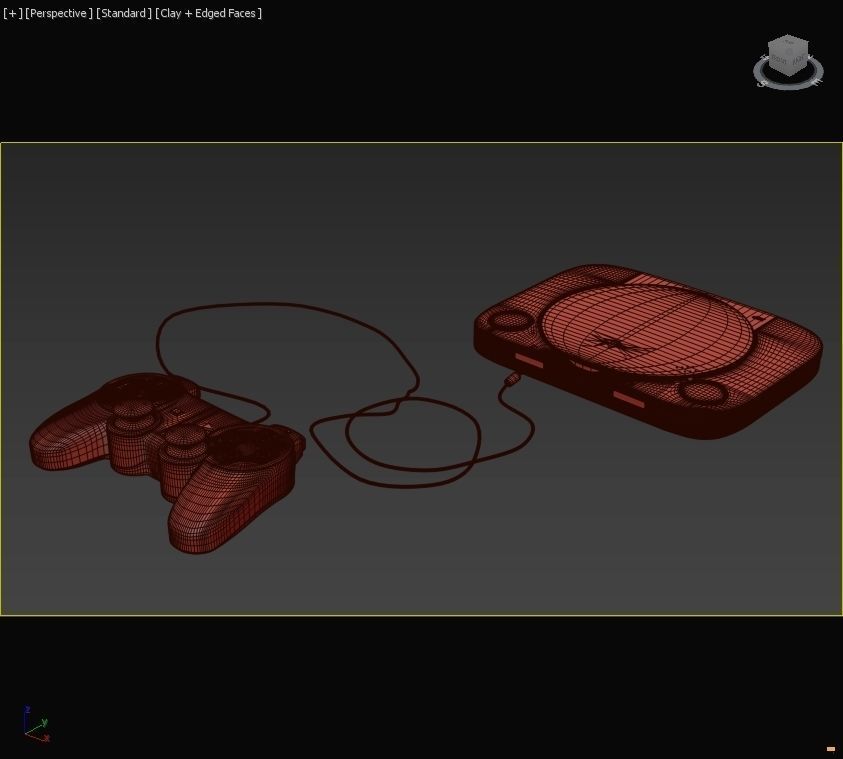This screenshot has width=843, height=759.
Task: Open the Clay + Edged Faces menu
Action: pos(208,13)
